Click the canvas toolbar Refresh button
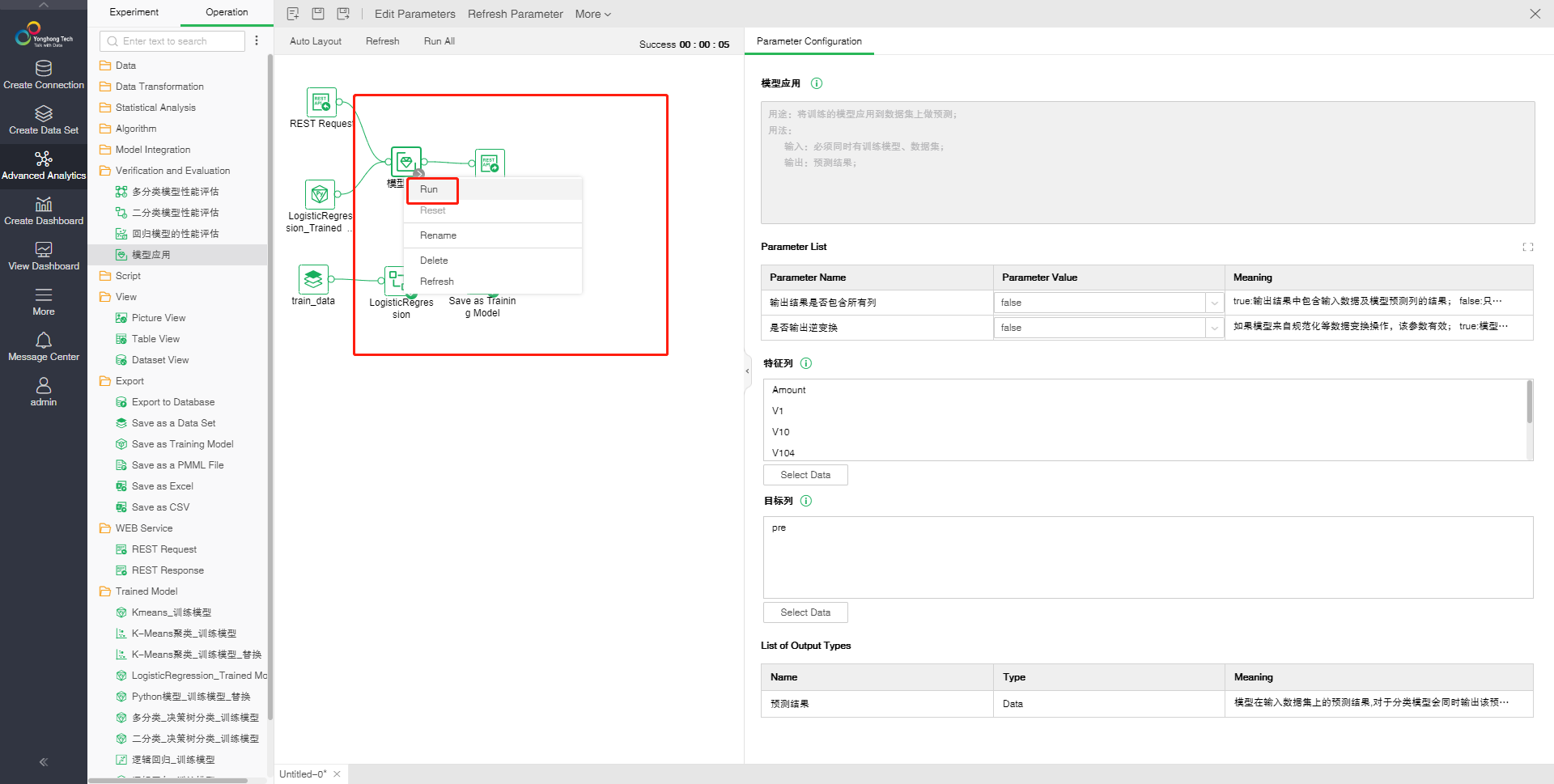This screenshot has height=784, width=1554. point(382,41)
